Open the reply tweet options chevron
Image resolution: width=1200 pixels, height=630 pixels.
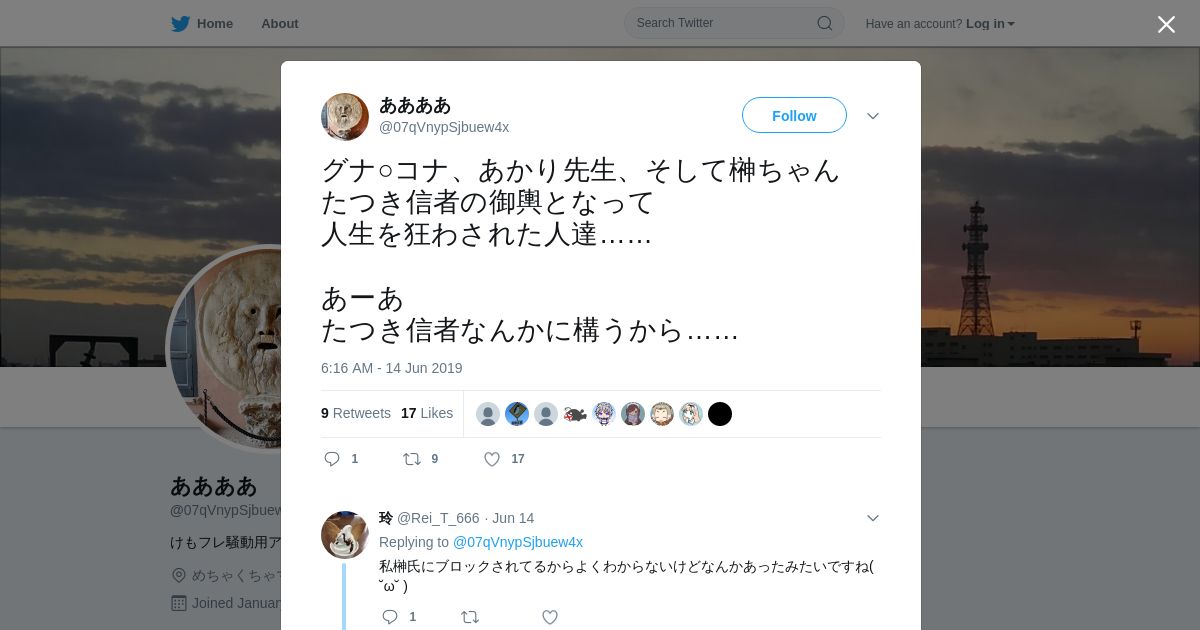coord(873,518)
